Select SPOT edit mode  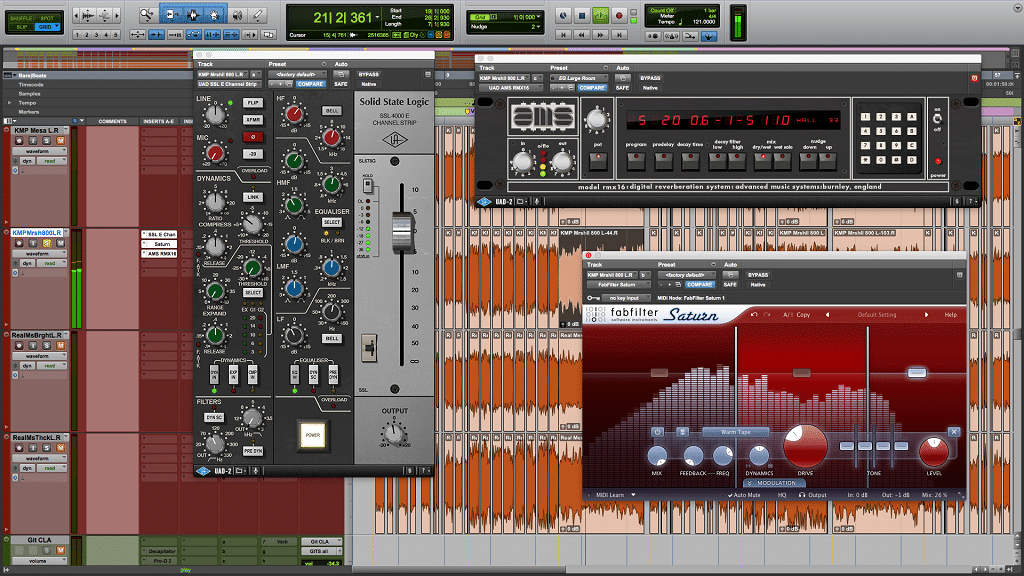coord(48,18)
